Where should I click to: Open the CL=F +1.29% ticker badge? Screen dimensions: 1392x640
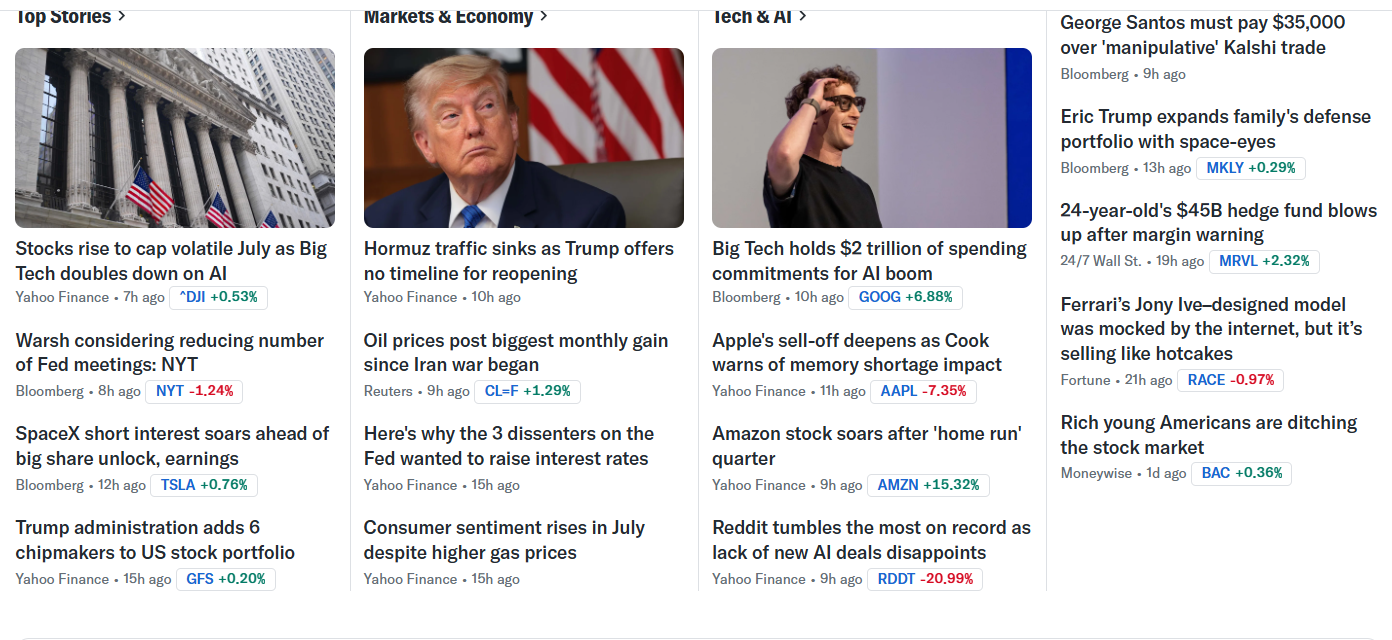[x=527, y=391]
